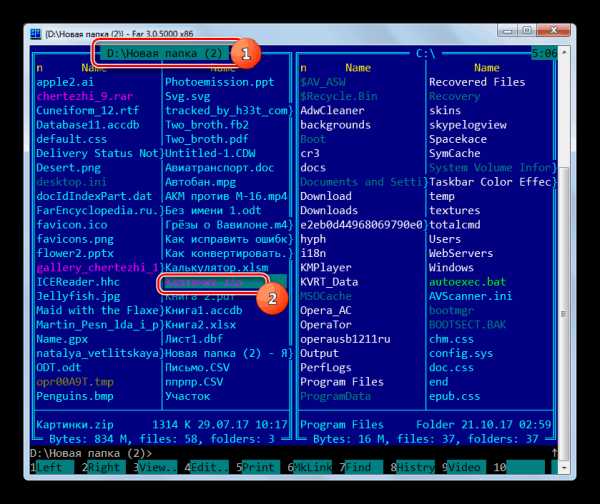Select PerfLogs folder
Image resolution: width=600 pixels, height=504 pixels.
tap(326, 367)
